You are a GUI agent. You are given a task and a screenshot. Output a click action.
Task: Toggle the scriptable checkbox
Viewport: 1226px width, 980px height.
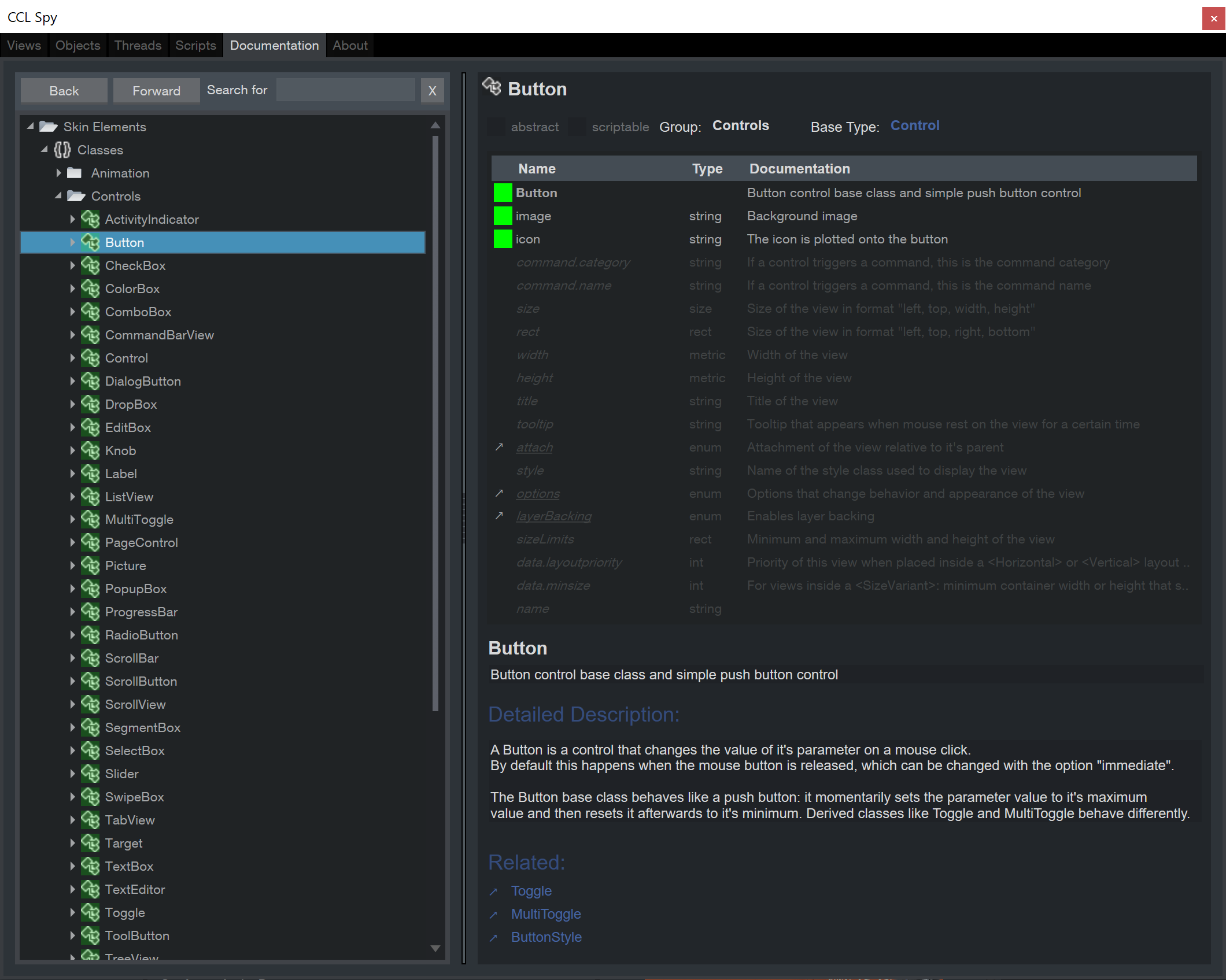coord(577,127)
